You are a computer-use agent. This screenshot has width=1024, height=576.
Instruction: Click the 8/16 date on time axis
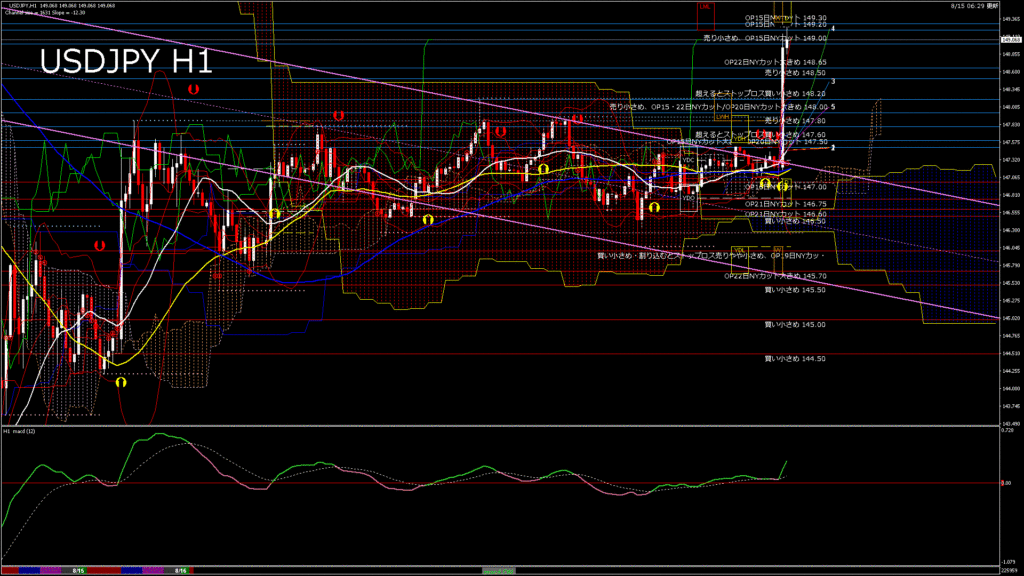pos(182,570)
